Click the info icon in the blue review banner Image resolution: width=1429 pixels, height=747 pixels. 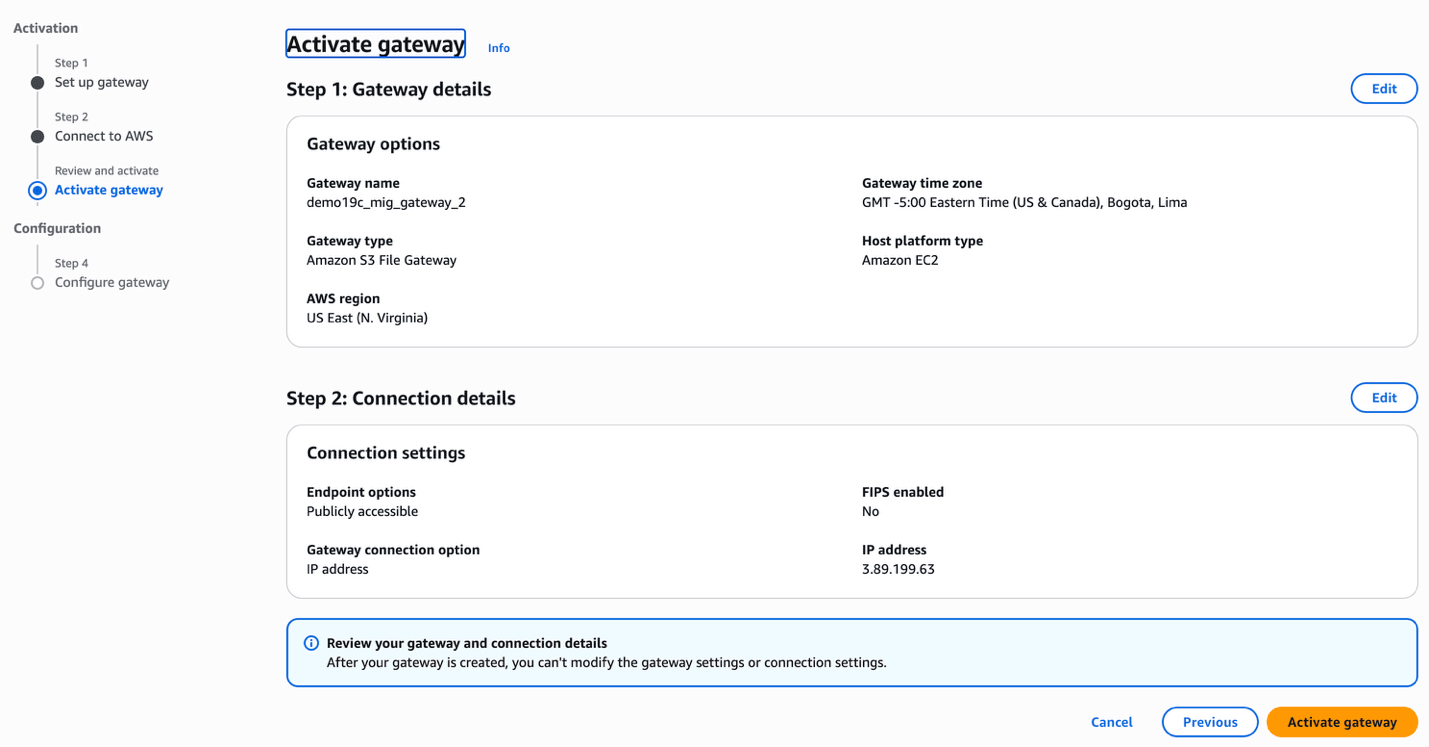tap(311, 643)
